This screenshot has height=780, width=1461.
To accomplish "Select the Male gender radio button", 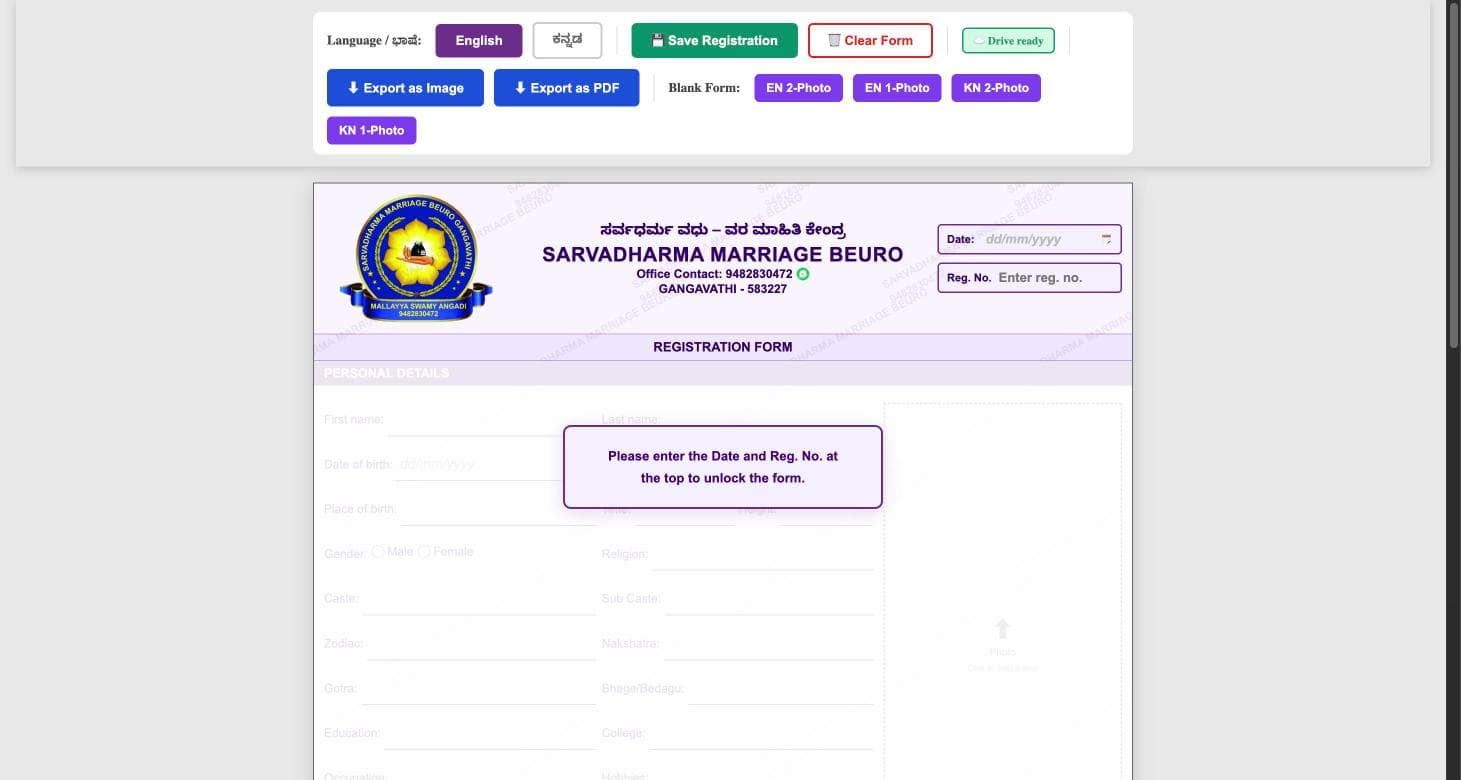I will [x=378, y=552].
